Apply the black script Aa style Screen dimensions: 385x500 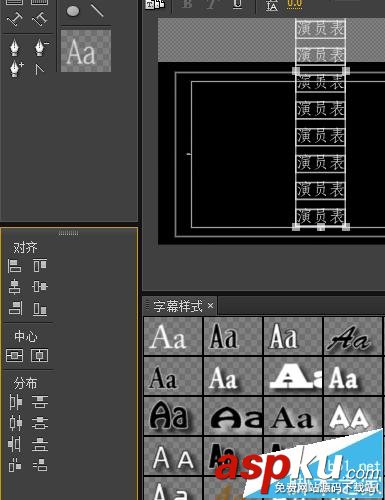coord(353,336)
